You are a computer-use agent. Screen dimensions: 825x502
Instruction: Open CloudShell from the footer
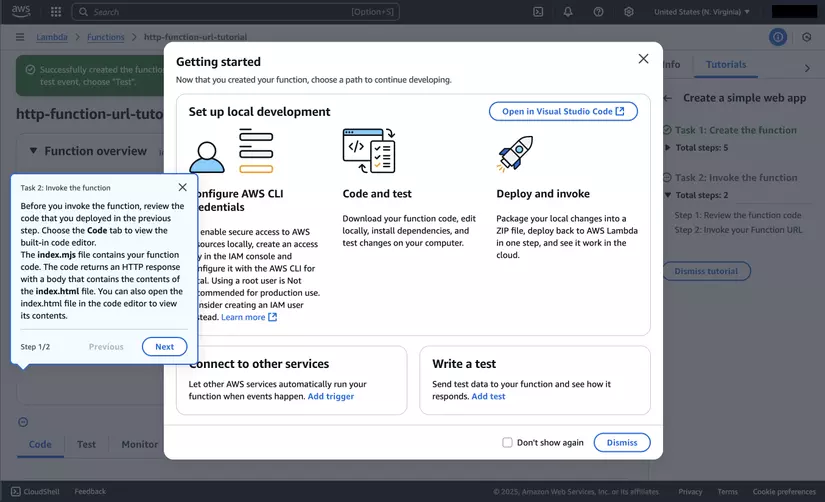click(x=35, y=491)
